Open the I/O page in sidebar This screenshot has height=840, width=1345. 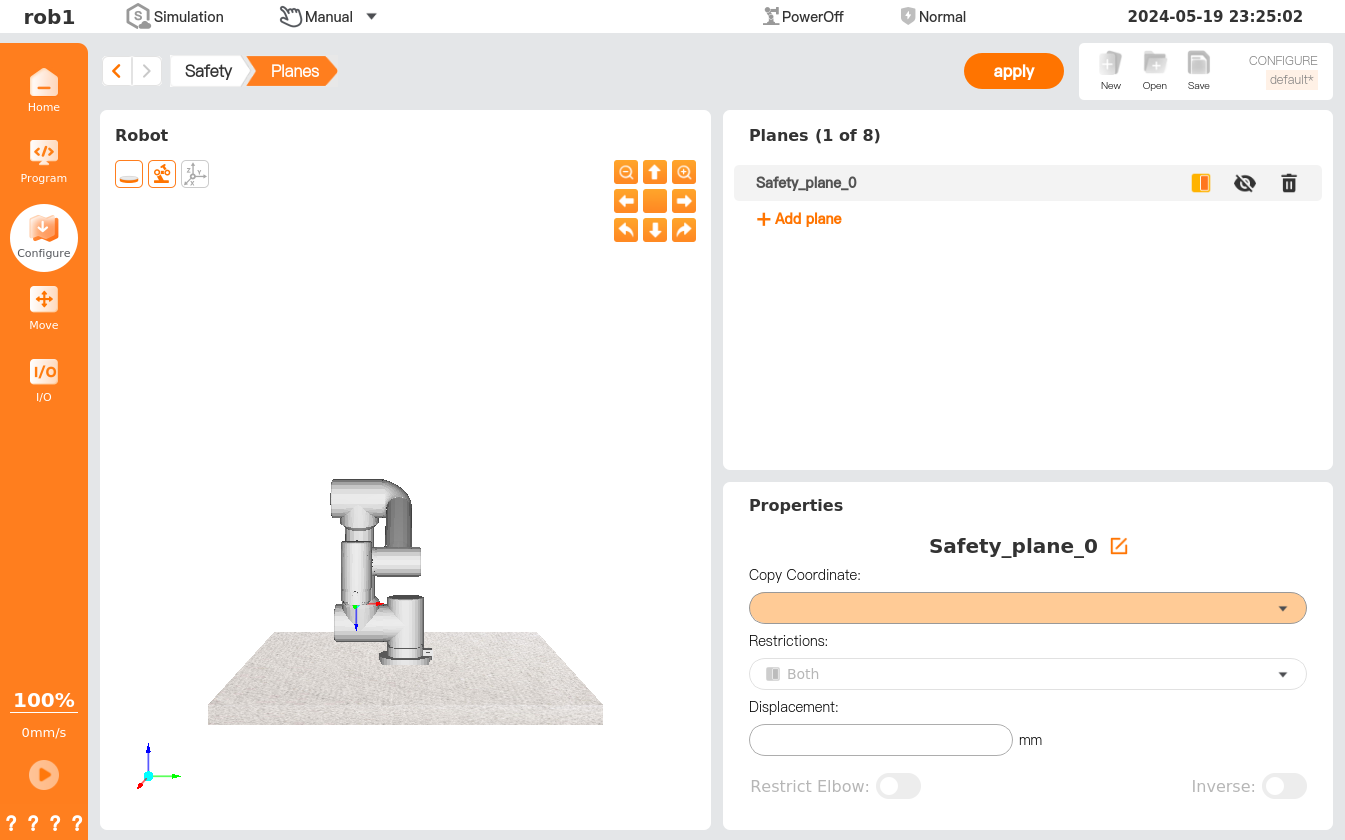coord(44,380)
